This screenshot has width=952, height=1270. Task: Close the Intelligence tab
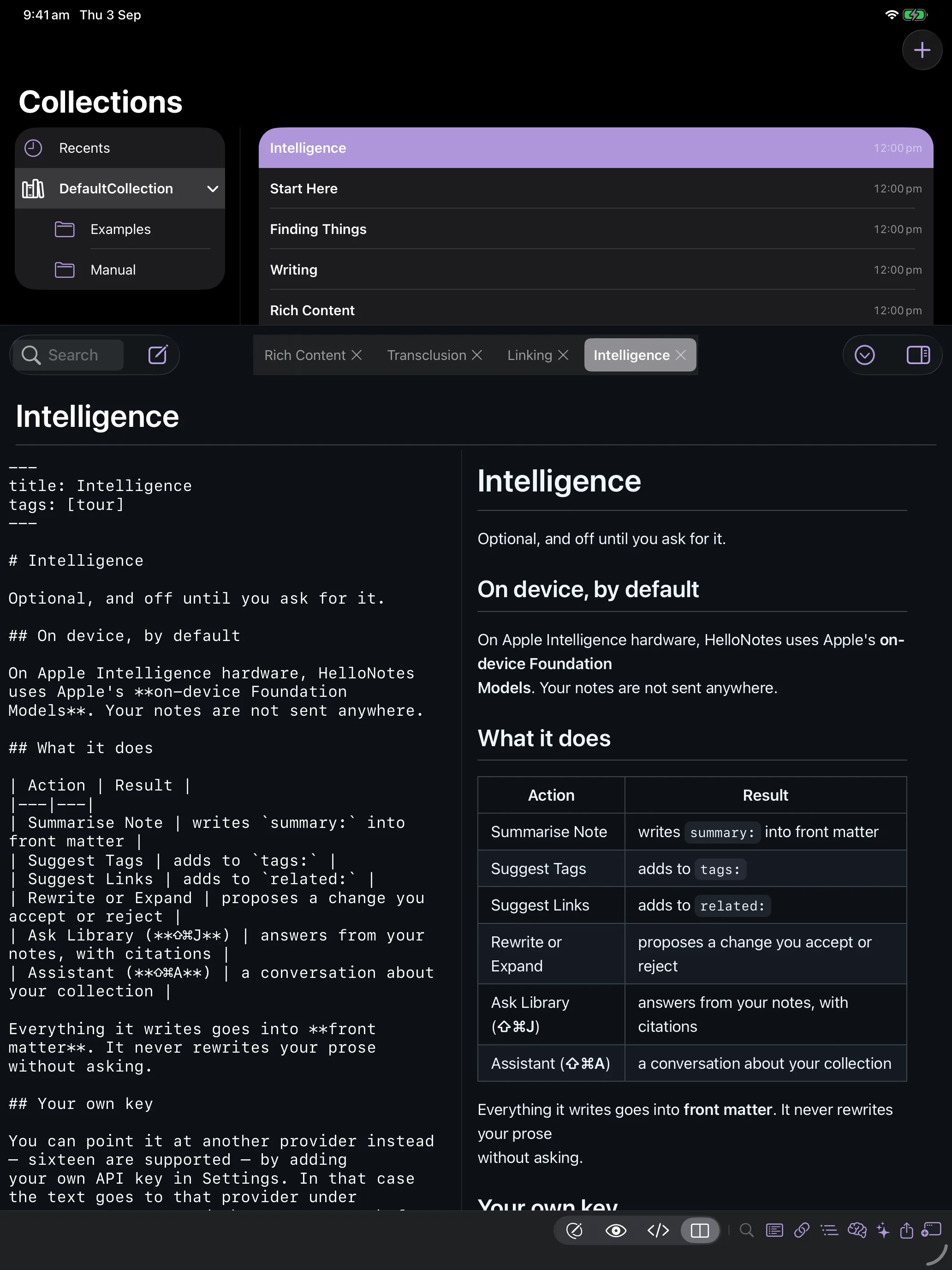[x=681, y=355]
